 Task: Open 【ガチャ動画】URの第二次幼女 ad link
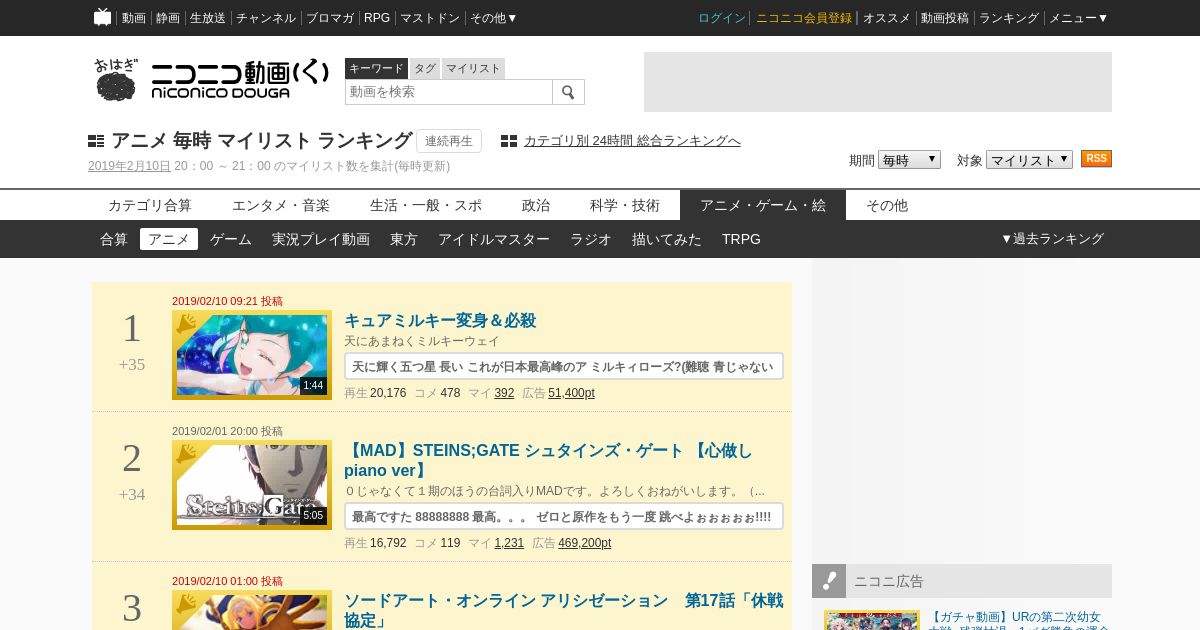tap(1018, 620)
